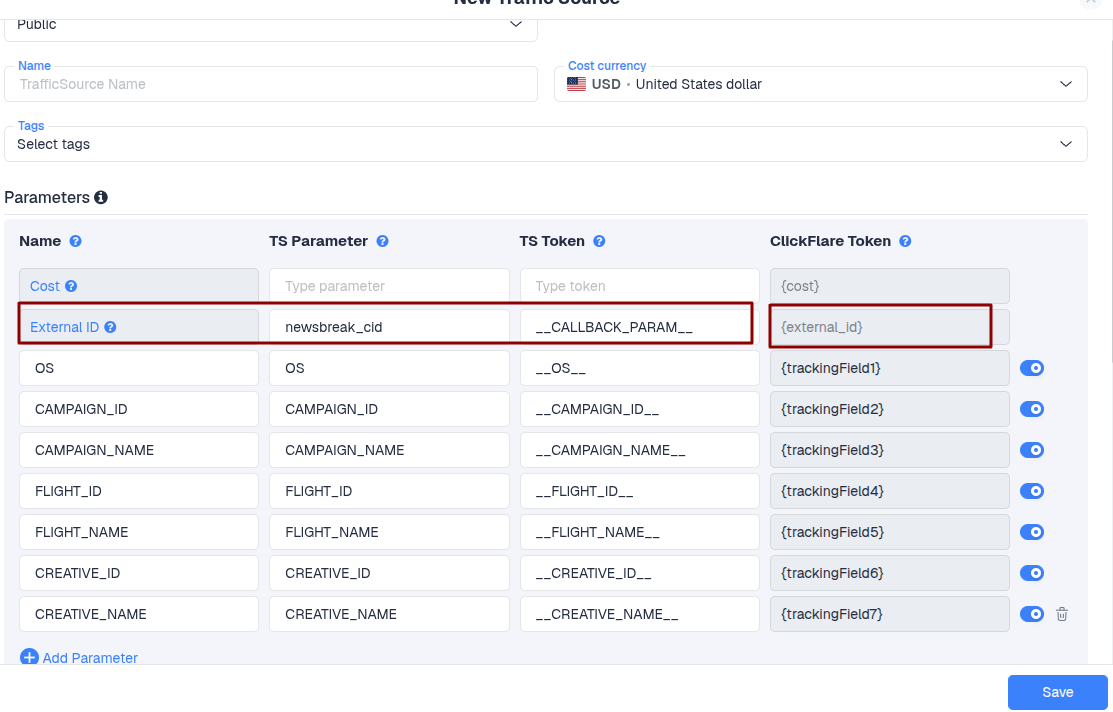Viewport: 1113px width, 712px height.
Task: Click the Cost Type parameter field
Action: 389,286
